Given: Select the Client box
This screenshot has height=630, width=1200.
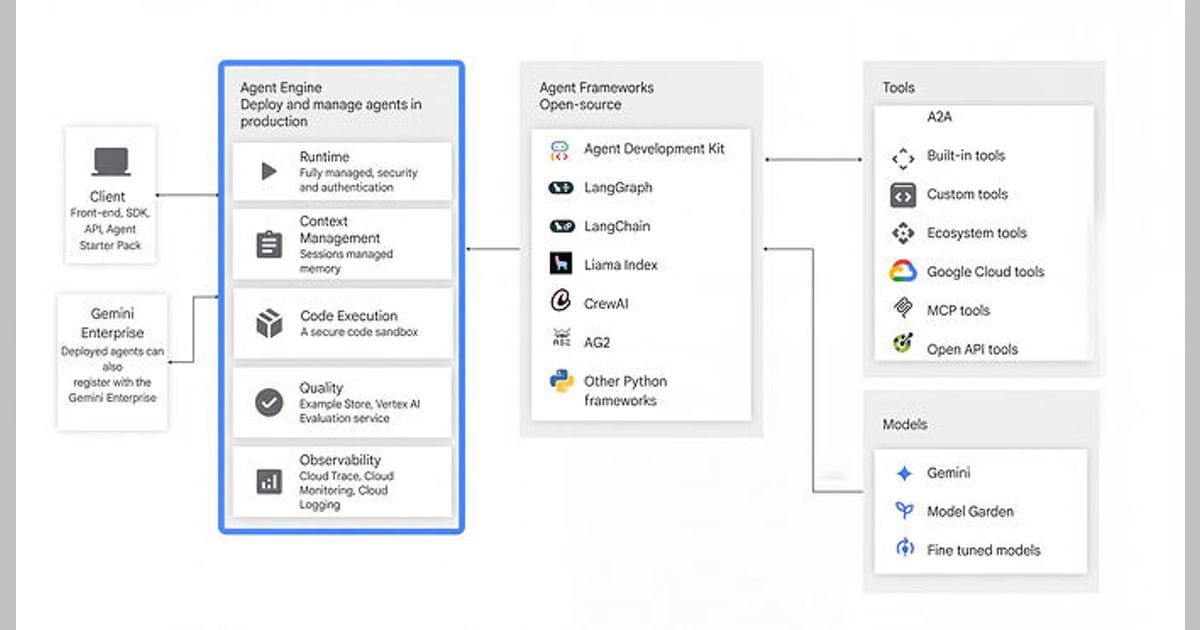Looking at the screenshot, I should pos(110,195).
